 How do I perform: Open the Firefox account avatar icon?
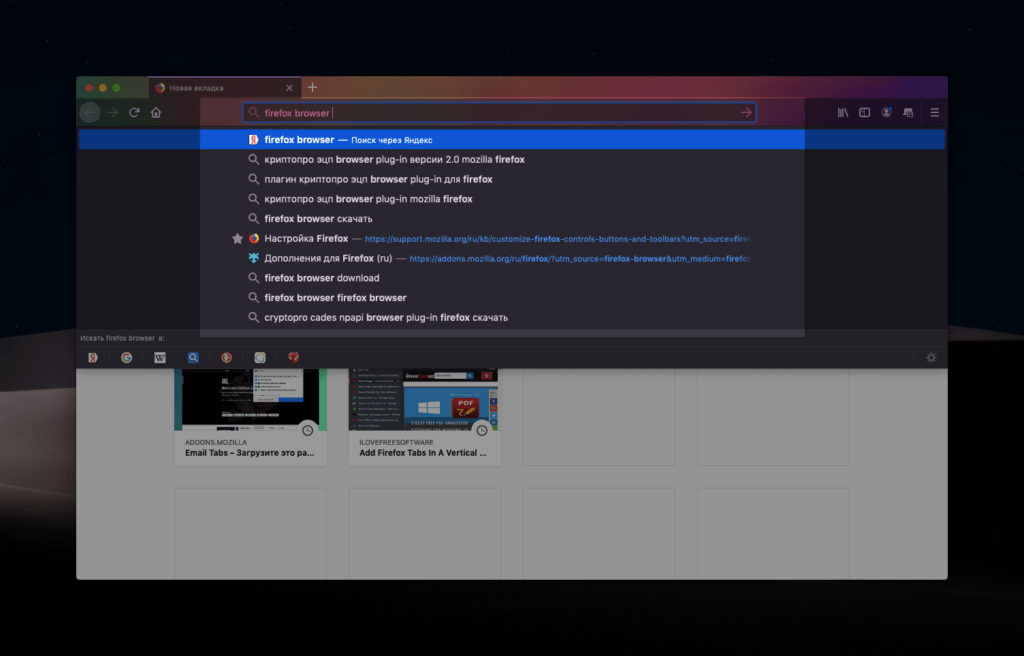tap(886, 112)
